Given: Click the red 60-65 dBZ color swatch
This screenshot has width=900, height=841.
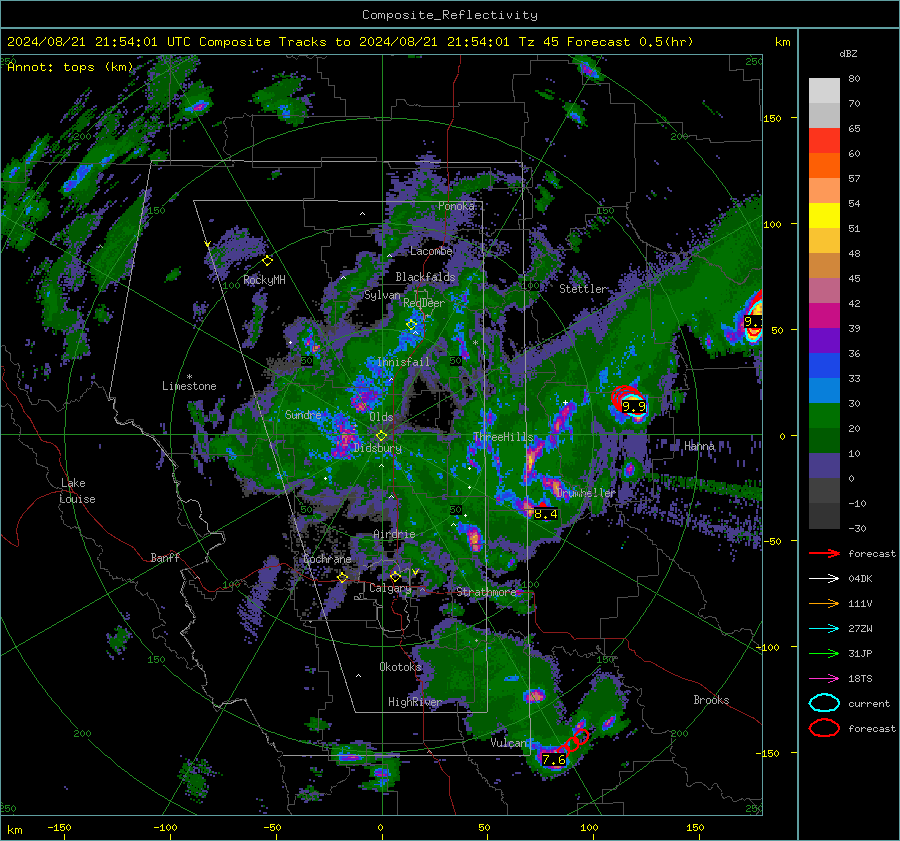Looking at the screenshot, I should pyautogui.click(x=824, y=141).
